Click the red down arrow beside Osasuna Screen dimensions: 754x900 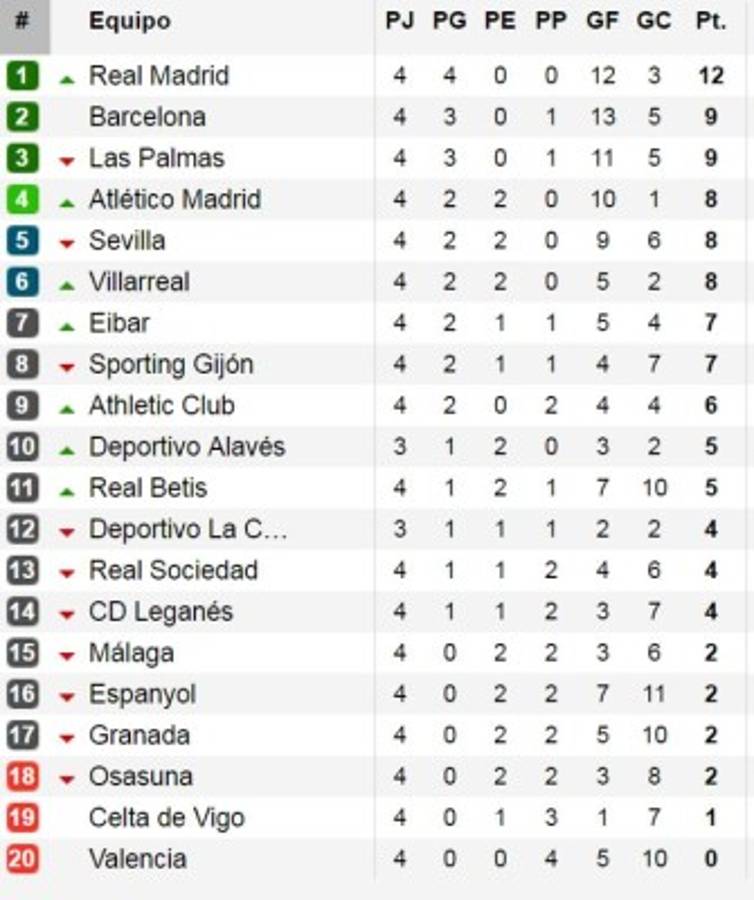(67, 779)
